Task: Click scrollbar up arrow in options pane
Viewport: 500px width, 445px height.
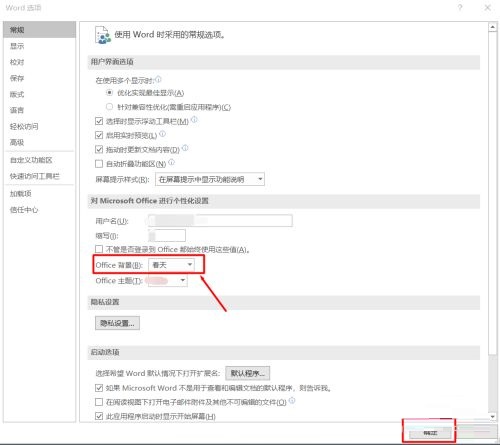Action: coord(493,27)
